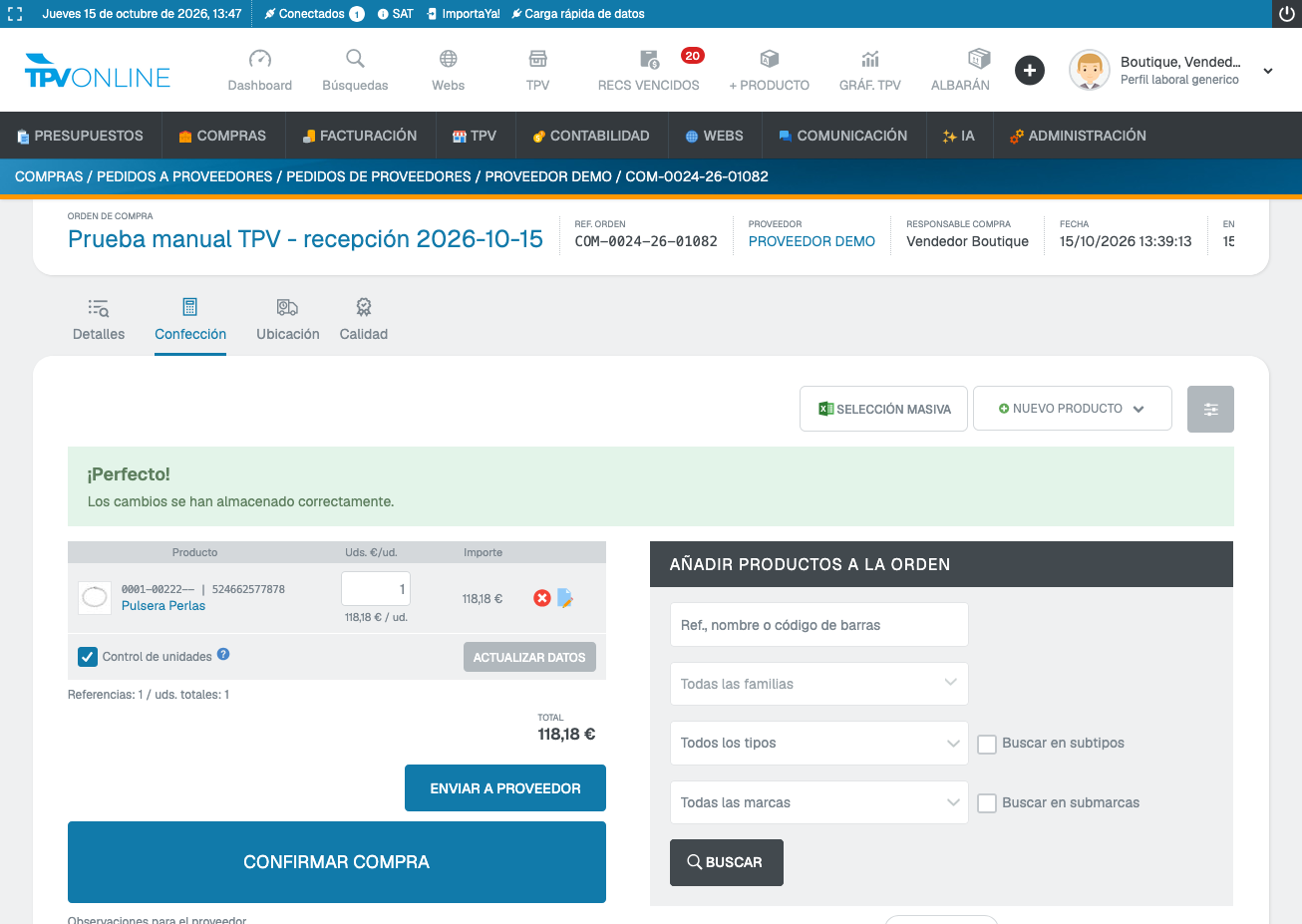Toggle fullscreen icon in top bar
The width and height of the screenshot is (1302, 924).
pos(15,14)
